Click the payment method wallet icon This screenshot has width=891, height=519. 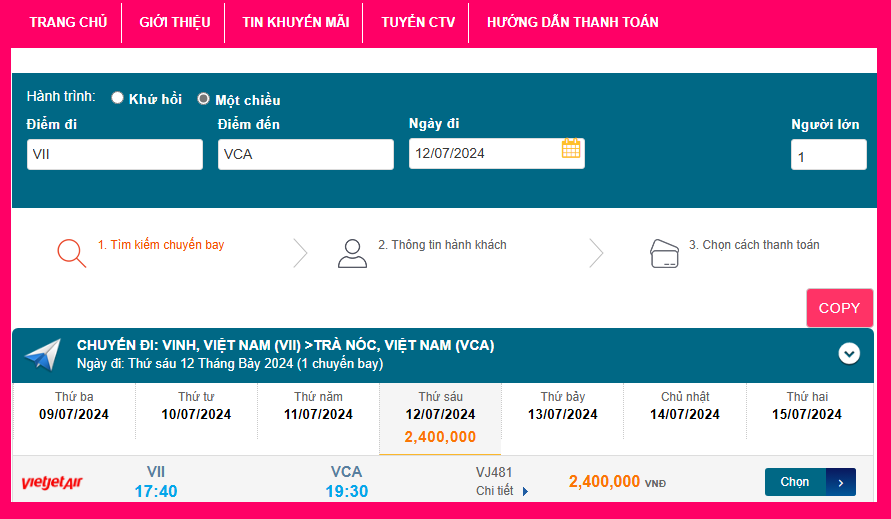pyautogui.click(x=664, y=253)
